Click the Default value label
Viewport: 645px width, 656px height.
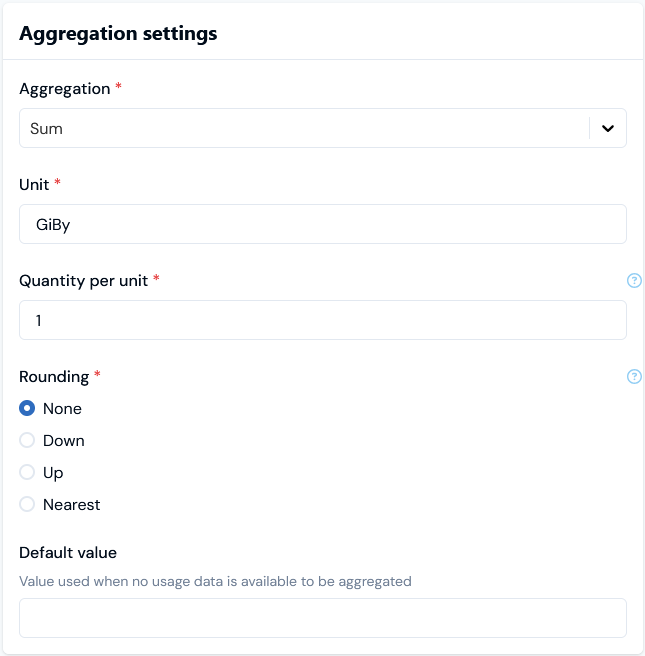pos(68,553)
